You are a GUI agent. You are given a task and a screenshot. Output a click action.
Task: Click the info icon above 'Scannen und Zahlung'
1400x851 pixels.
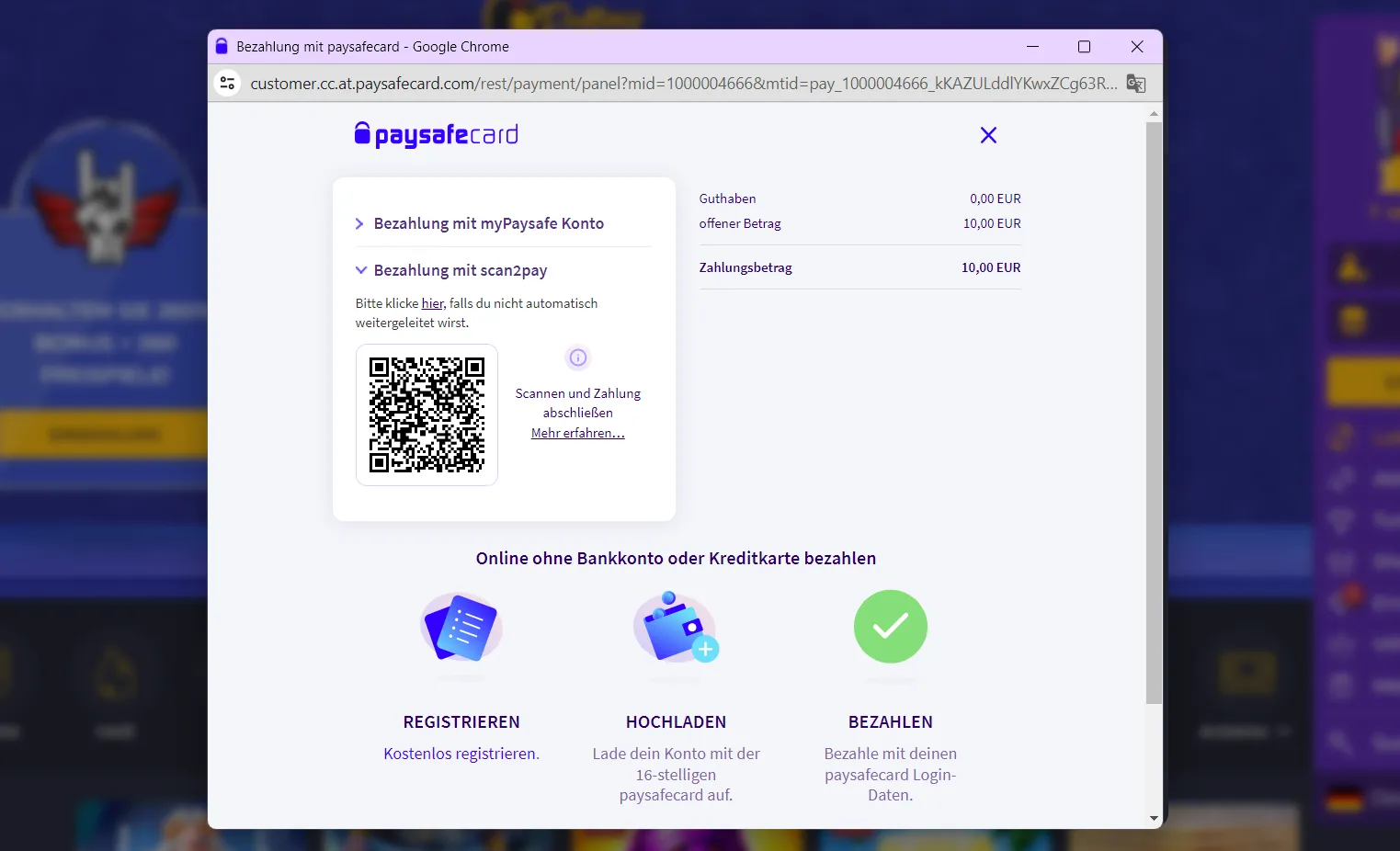577,358
